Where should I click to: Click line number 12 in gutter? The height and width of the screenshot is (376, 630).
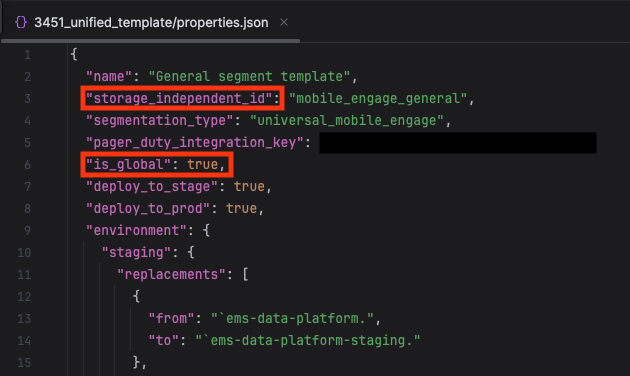click(x=24, y=296)
